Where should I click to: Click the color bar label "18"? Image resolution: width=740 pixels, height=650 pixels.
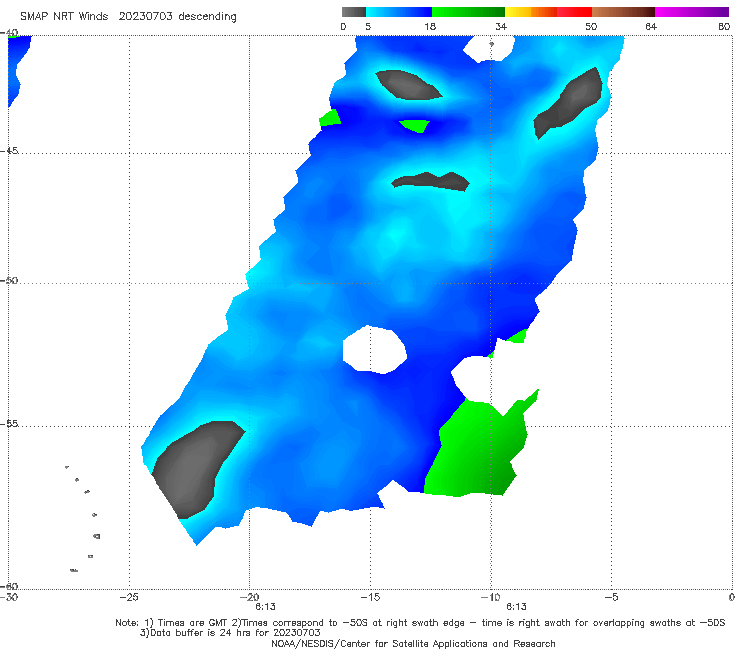pyautogui.click(x=430, y=26)
